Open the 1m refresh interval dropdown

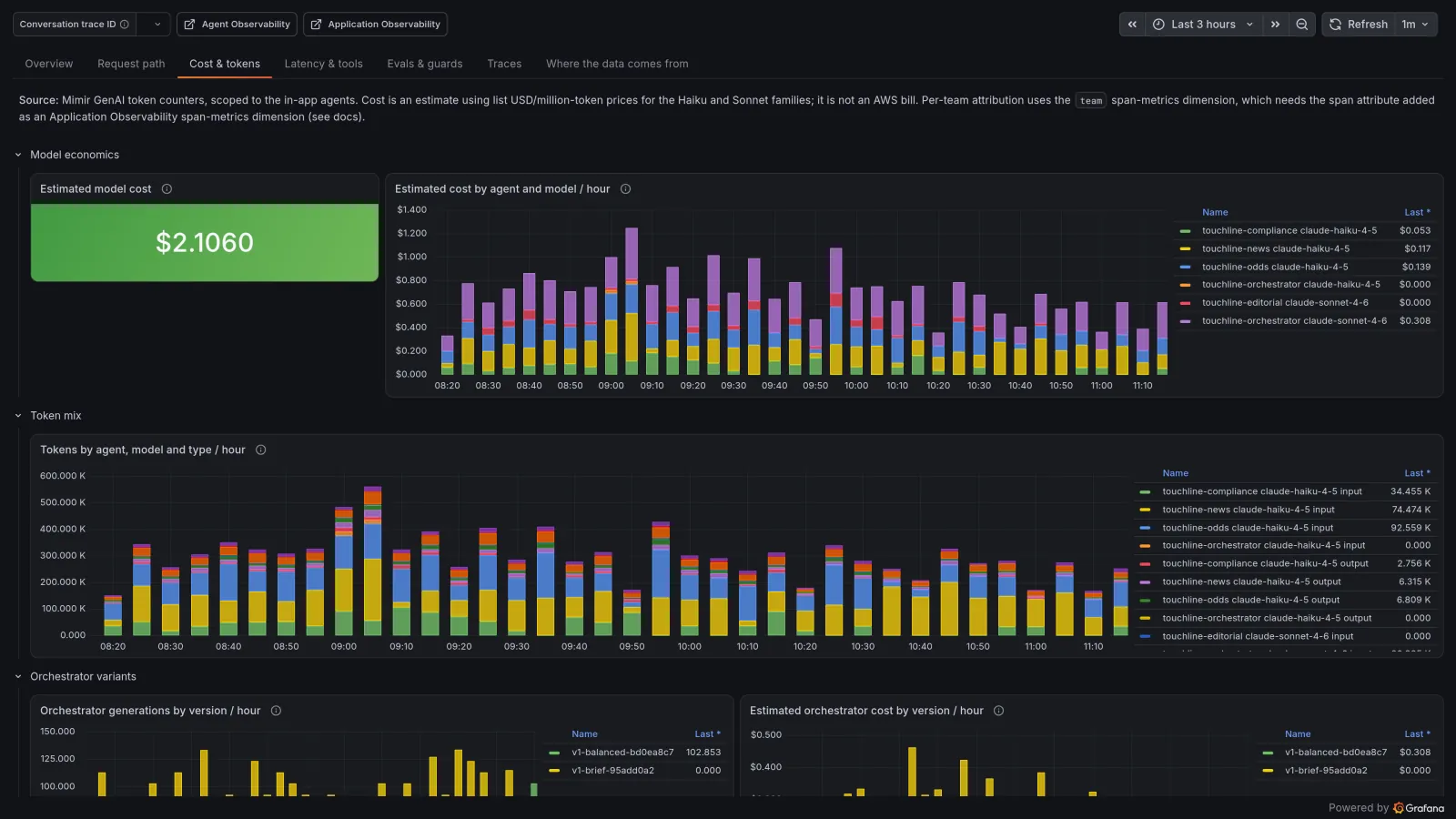coord(1415,25)
